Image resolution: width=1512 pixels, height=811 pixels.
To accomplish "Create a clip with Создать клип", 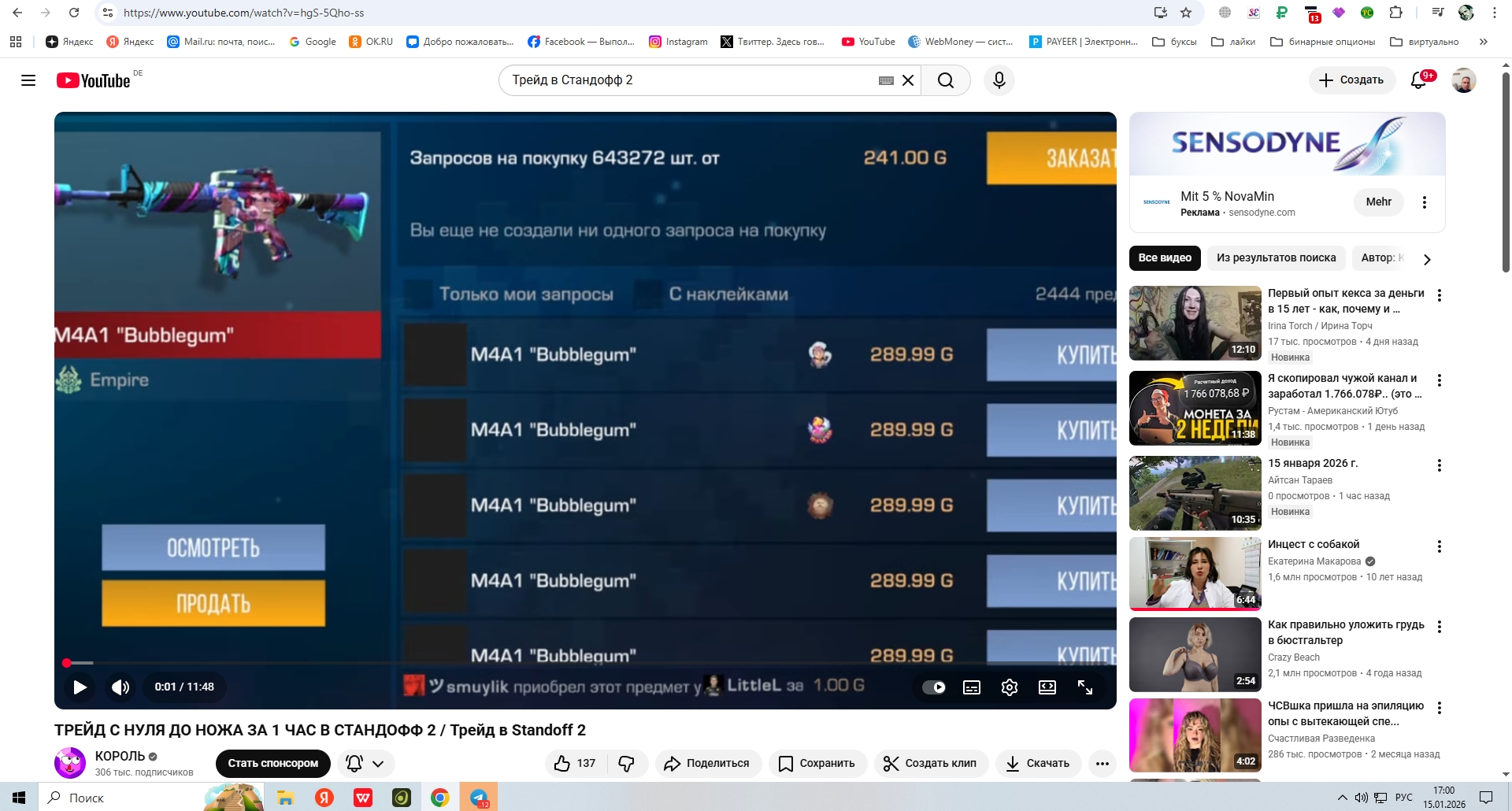I will [931, 763].
